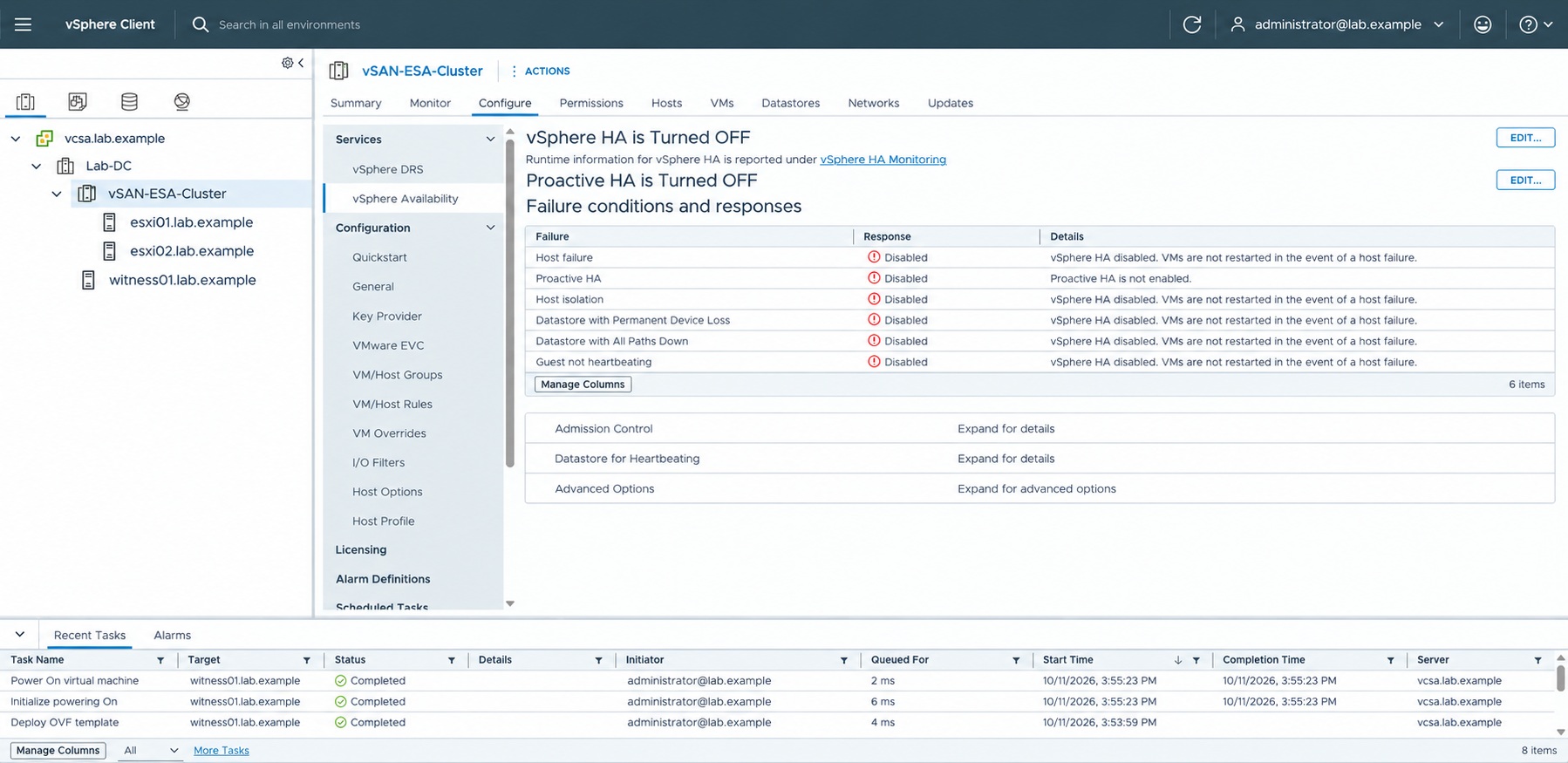1568x763 pixels.
Task: Open the Datastores tab
Action: click(790, 103)
